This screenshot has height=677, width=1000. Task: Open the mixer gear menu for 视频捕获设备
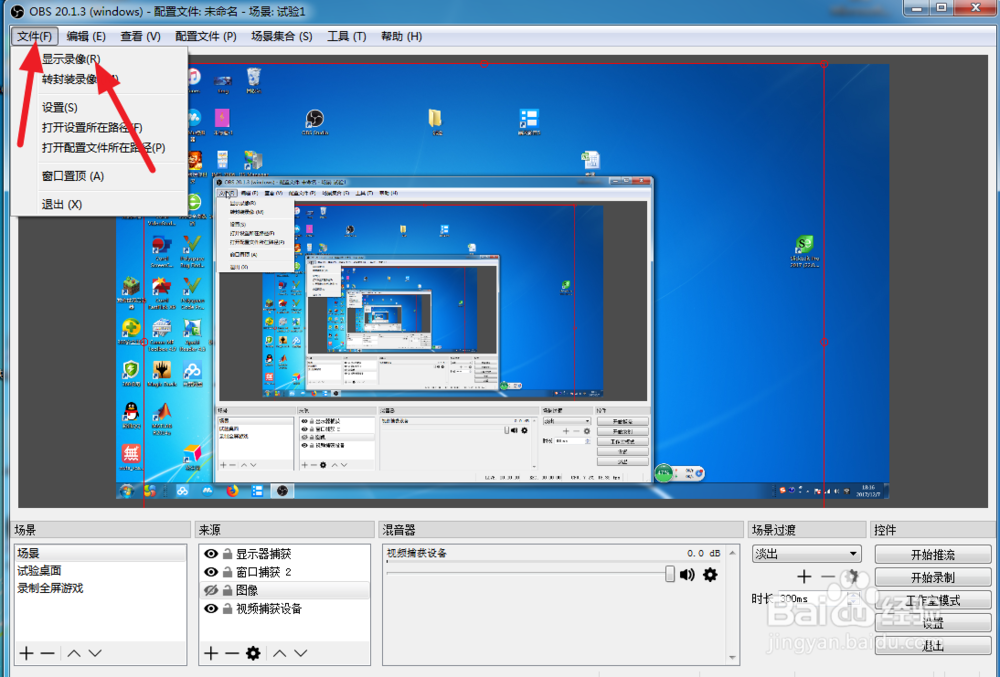[x=710, y=574]
